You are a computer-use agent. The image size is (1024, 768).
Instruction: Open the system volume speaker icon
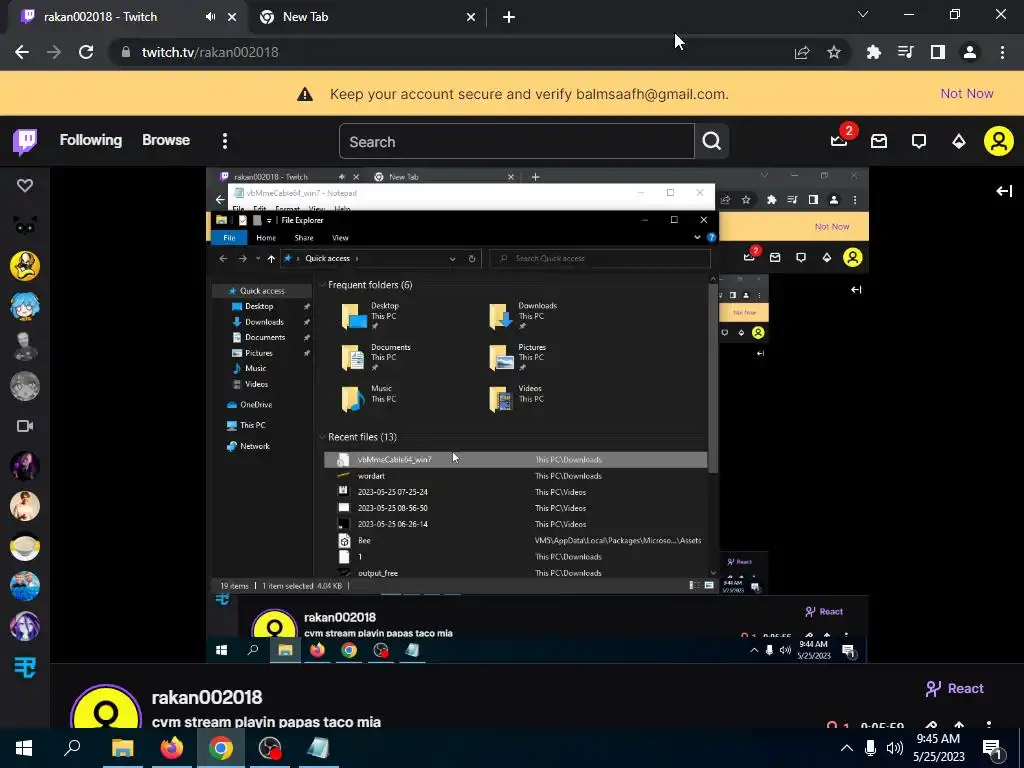[x=895, y=748]
